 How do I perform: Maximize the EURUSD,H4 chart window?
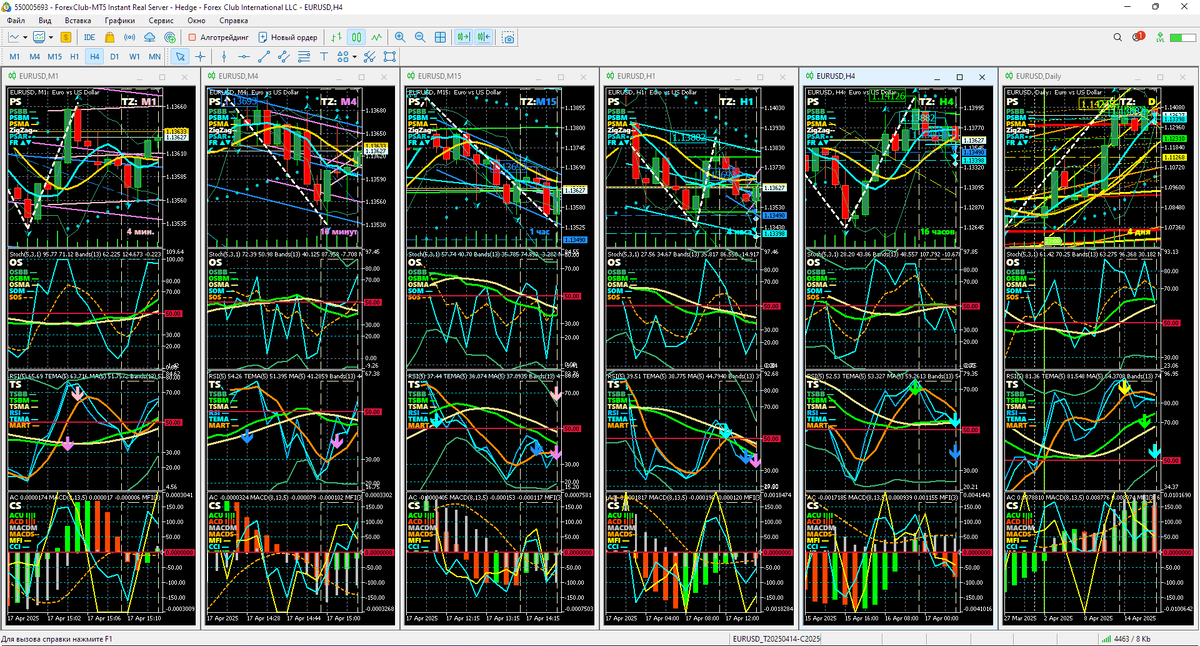pos(959,76)
